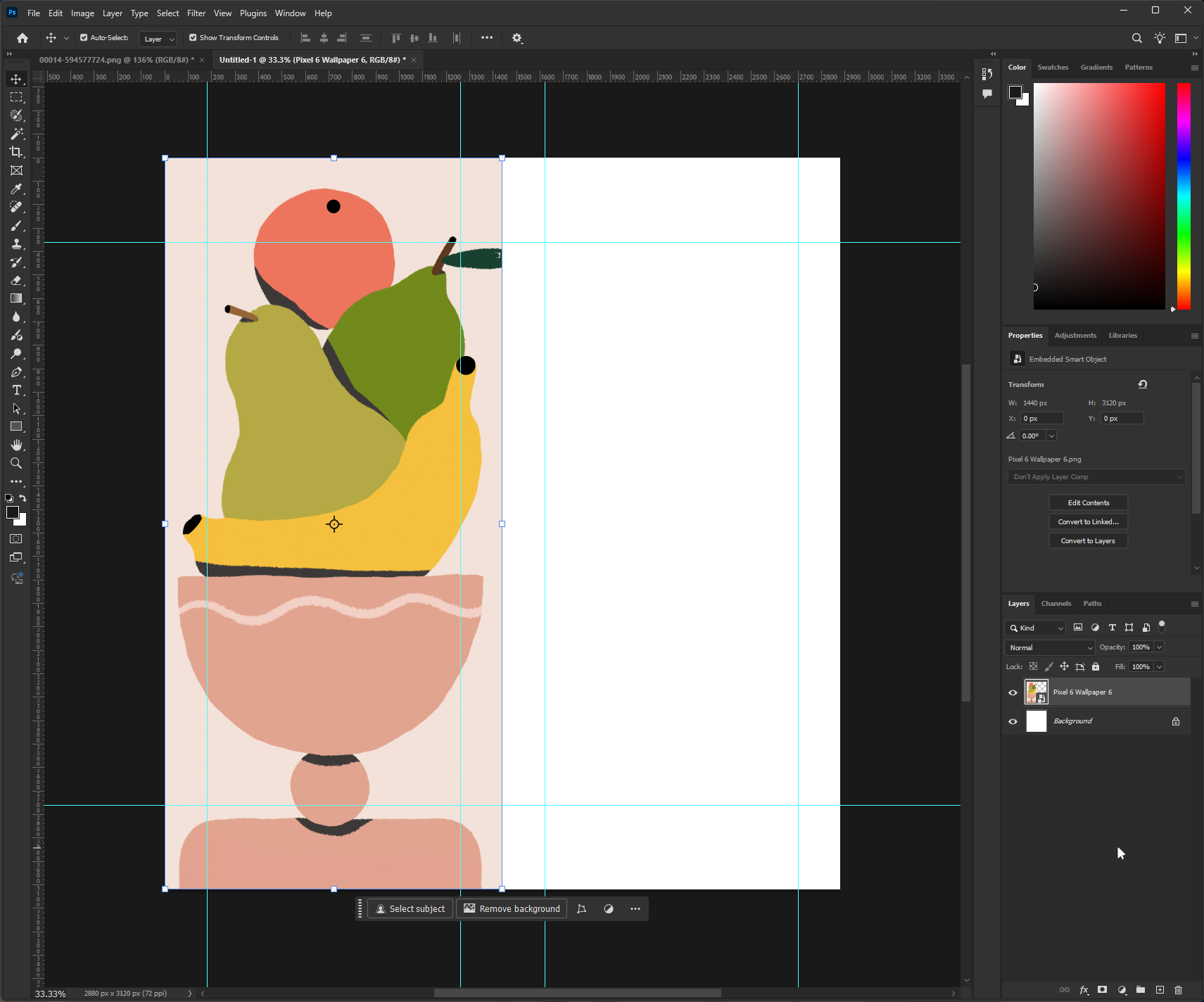Select the Eyedropper tool
1204x1002 pixels.
(x=16, y=189)
